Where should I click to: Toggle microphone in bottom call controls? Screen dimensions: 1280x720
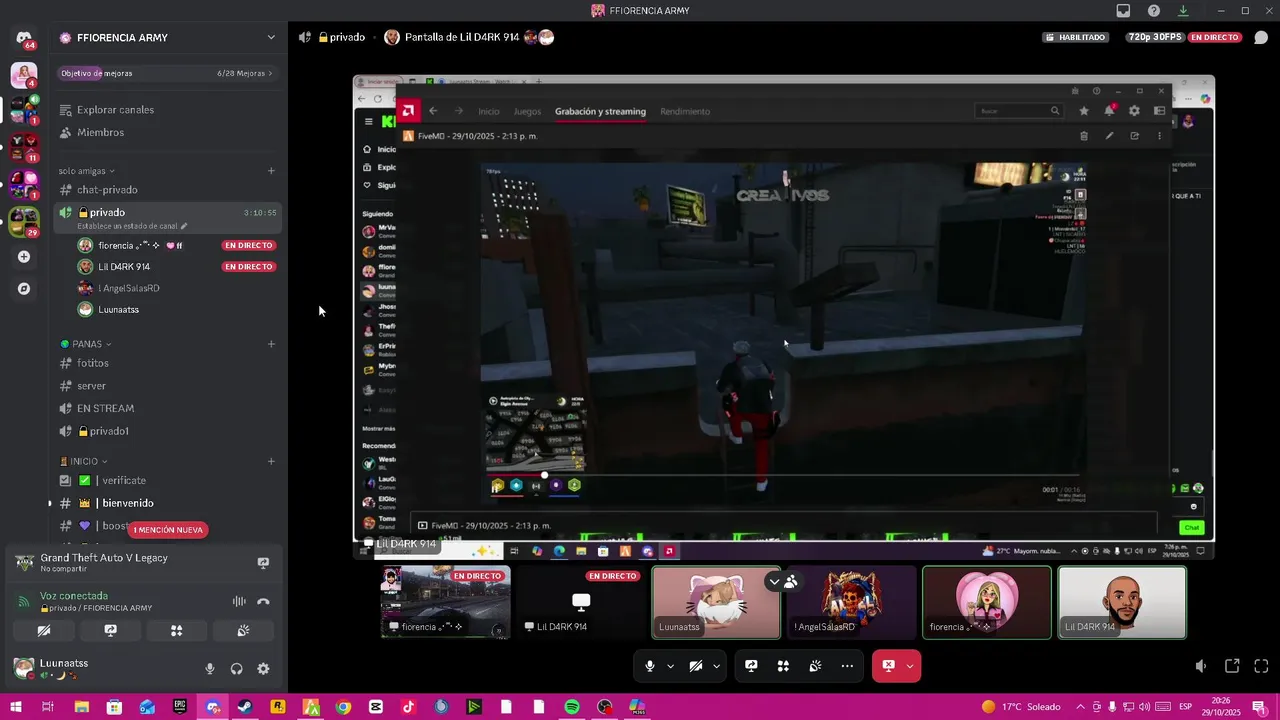(x=650, y=666)
